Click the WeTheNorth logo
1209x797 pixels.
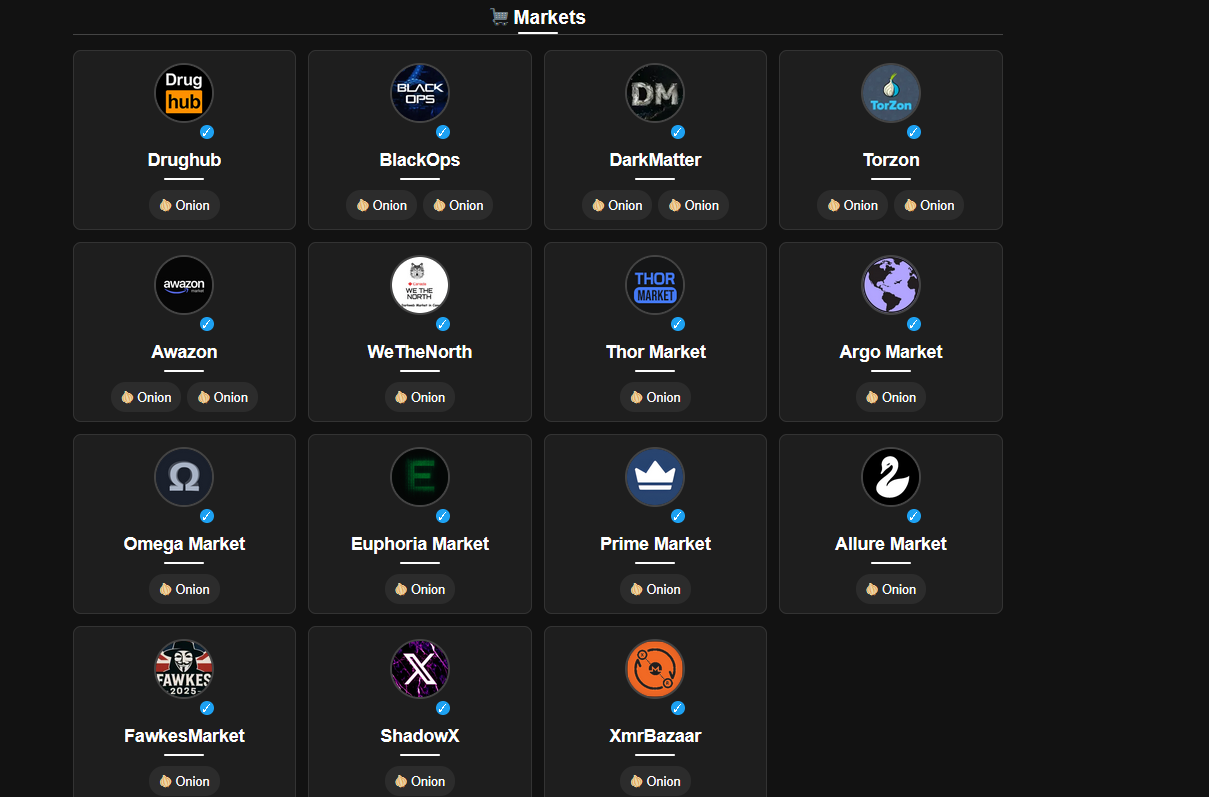(420, 285)
